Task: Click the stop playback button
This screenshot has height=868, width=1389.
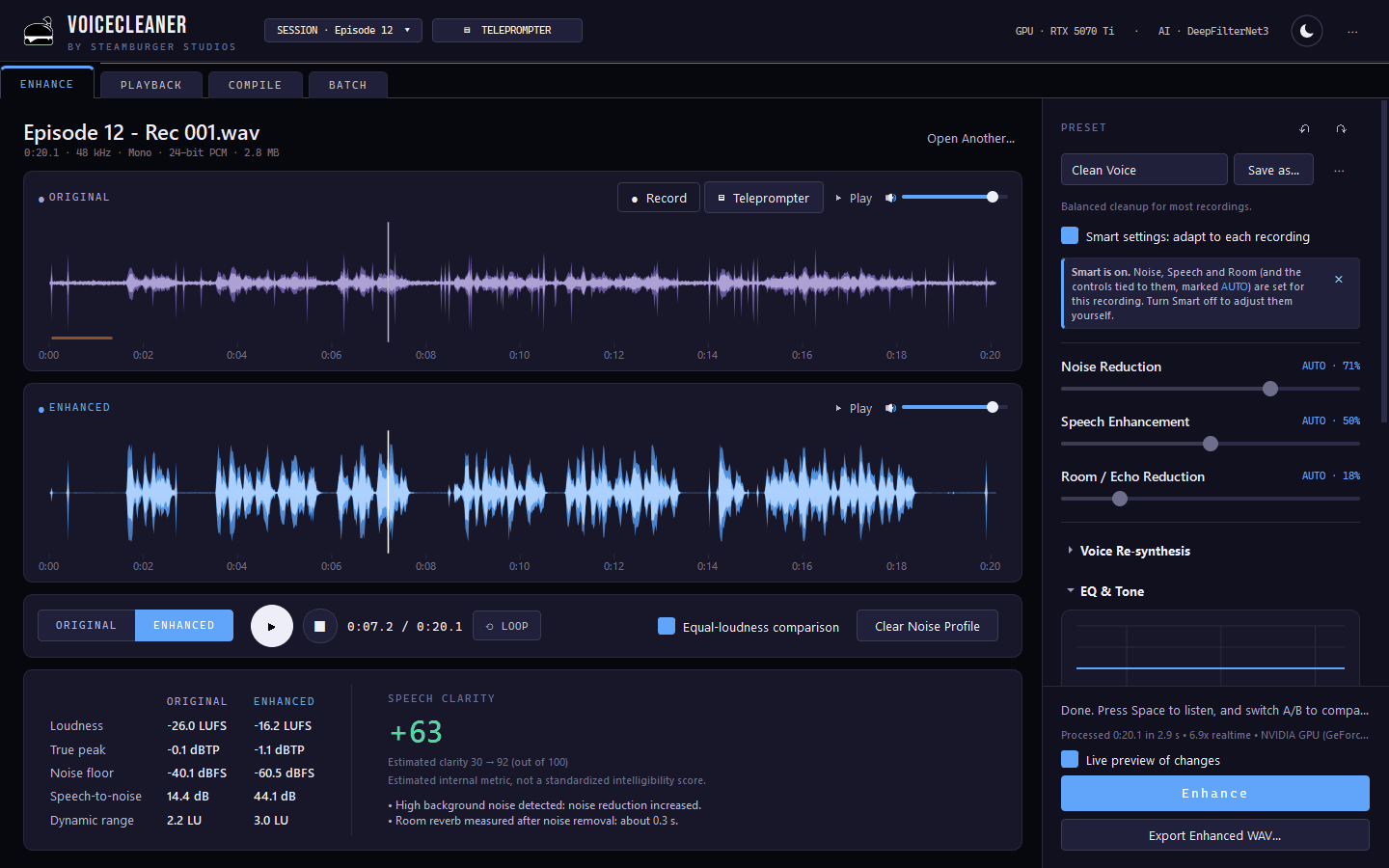Action: coord(320,626)
